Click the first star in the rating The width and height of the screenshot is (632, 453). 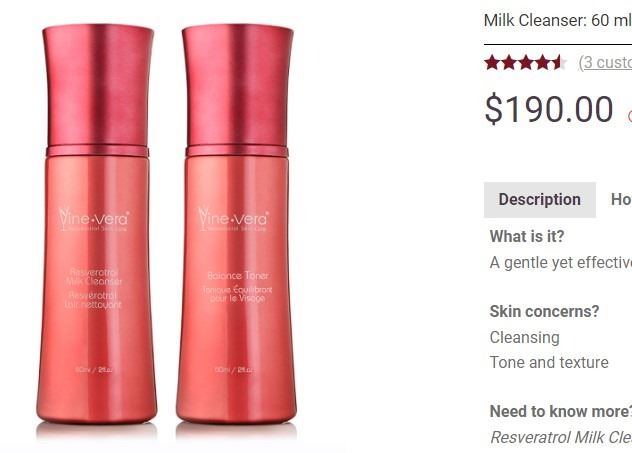point(492,63)
